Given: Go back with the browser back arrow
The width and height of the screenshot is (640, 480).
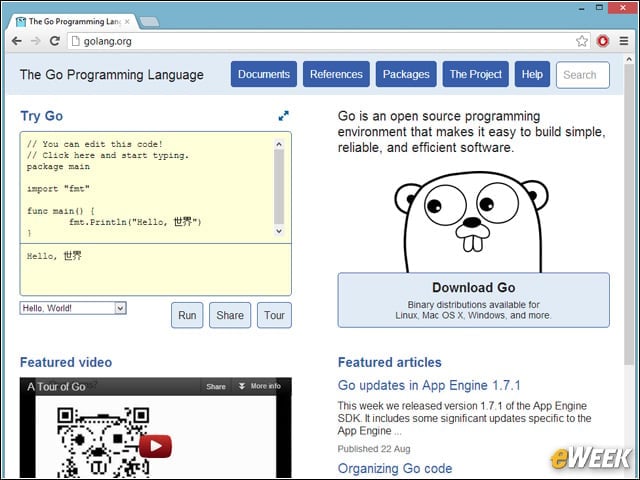Looking at the screenshot, I should pos(16,41).
